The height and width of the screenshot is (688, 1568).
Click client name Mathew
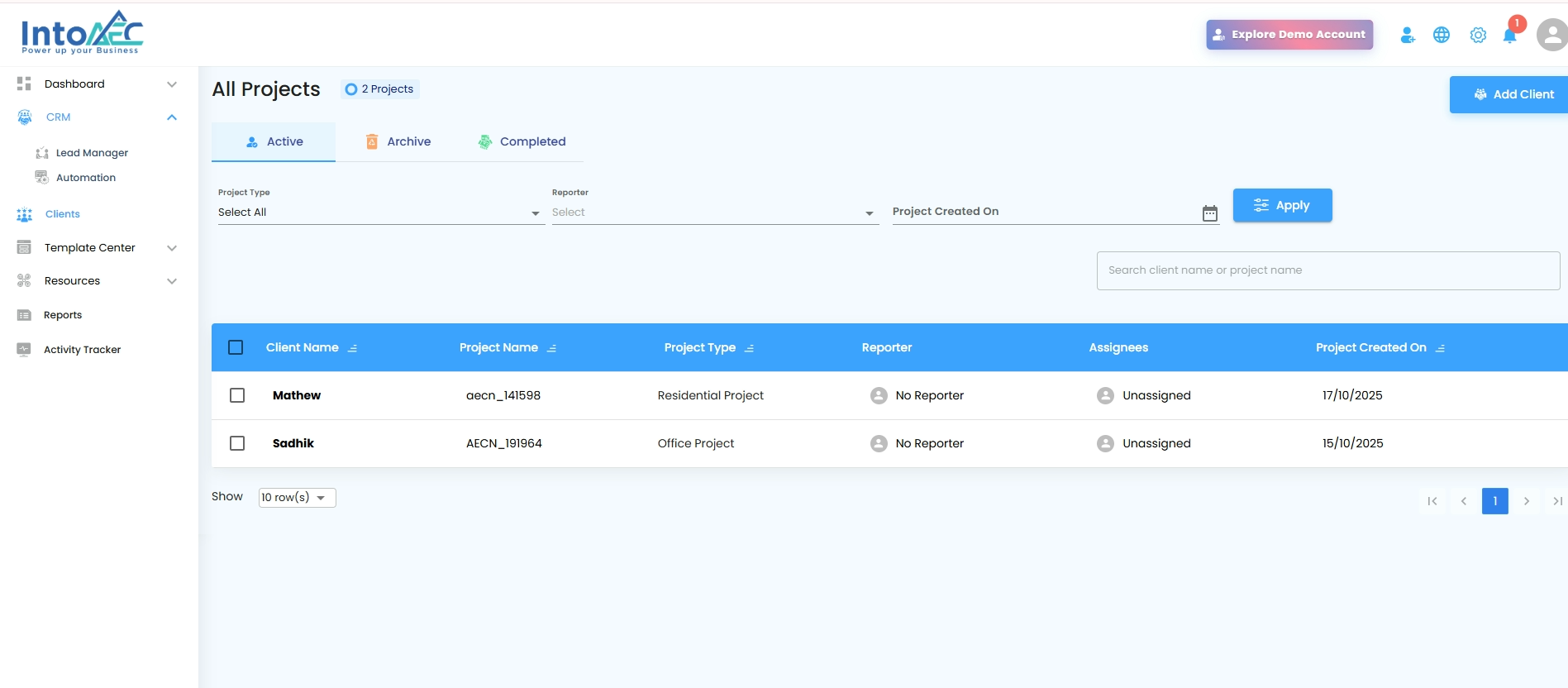(297, 395)
